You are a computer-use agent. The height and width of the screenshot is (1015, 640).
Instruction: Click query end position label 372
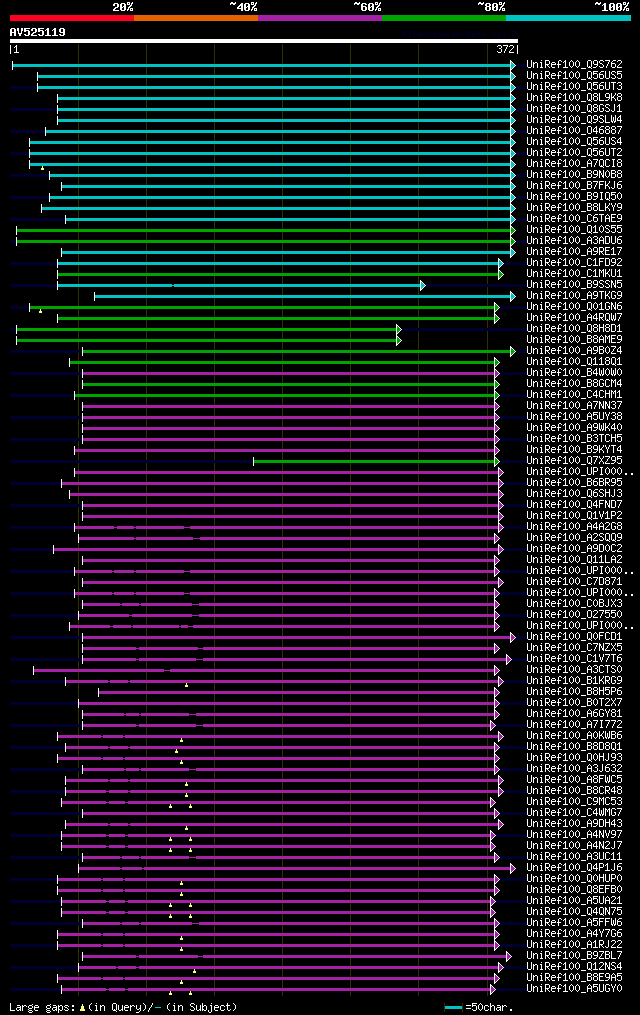506,49
